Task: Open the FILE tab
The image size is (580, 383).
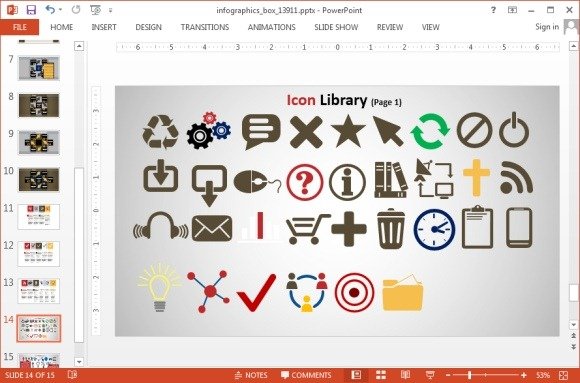Action: [x=20, y=27]
